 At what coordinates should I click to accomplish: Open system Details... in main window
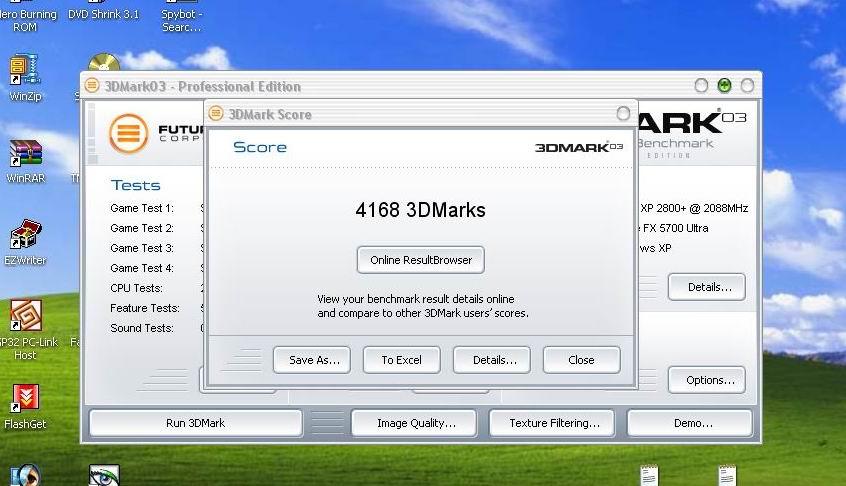[x=707, y=288]
